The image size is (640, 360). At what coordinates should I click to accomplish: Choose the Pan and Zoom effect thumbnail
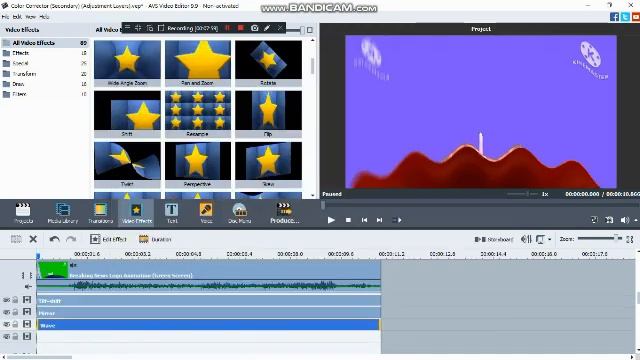pyautogui.click(x=198, y=63)
